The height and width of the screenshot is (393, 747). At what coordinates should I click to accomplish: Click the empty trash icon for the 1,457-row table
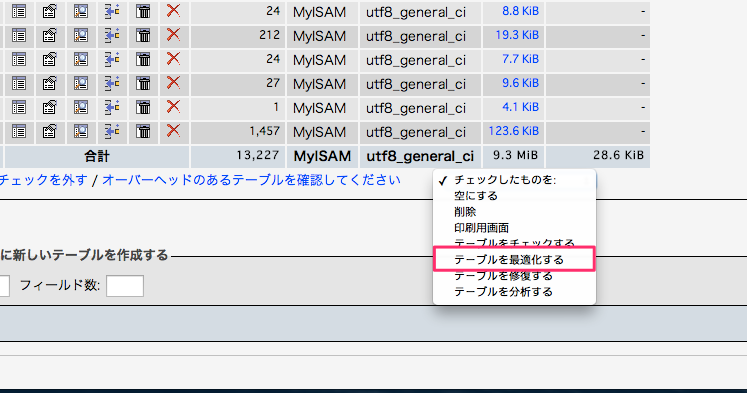(x=143, y=131)
